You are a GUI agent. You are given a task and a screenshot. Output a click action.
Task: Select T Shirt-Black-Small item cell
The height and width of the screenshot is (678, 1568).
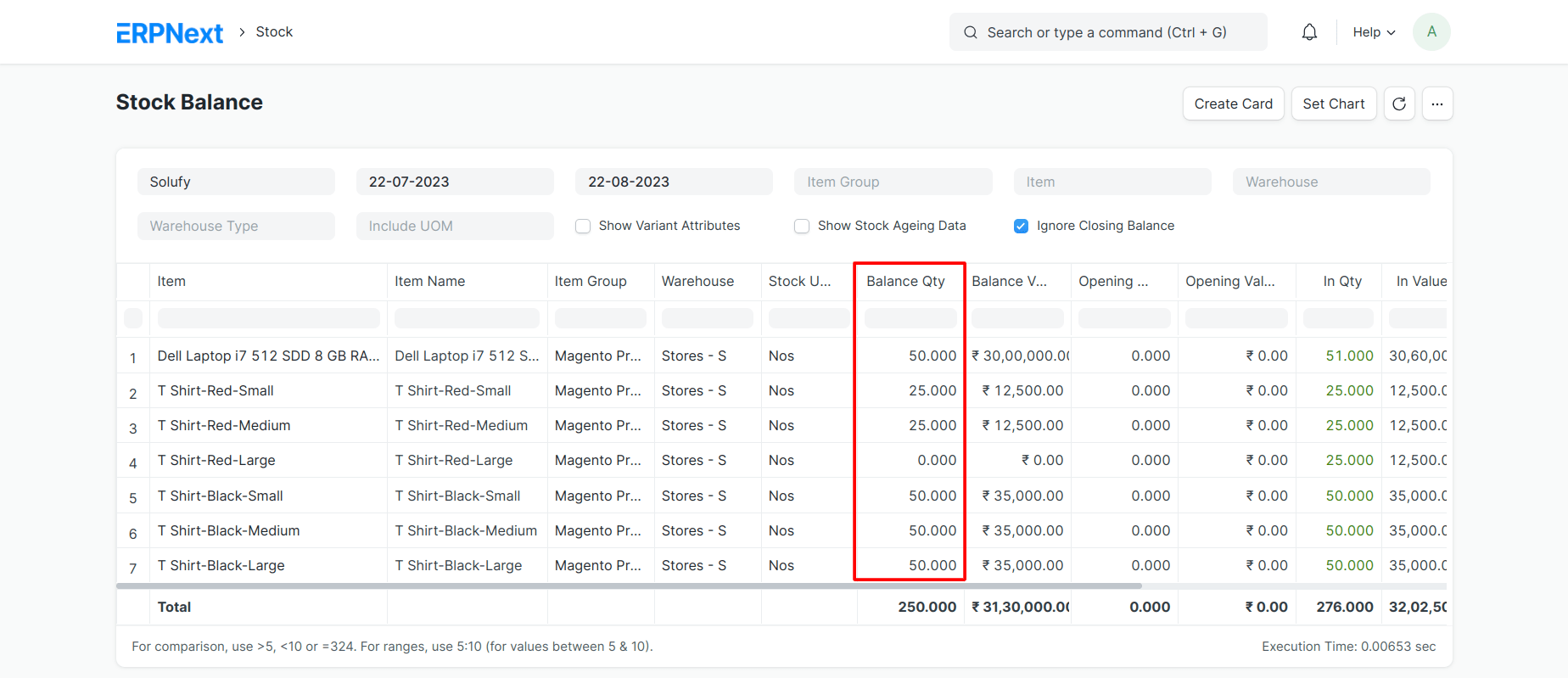point(268,496)
